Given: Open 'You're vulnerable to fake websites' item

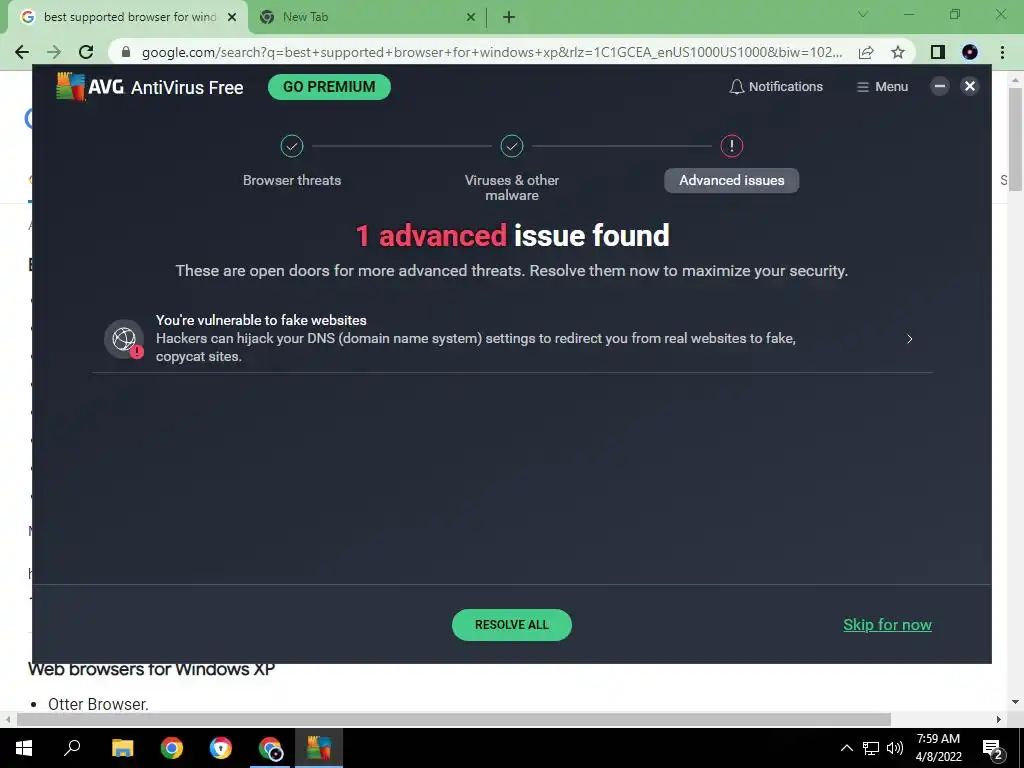Looking at the screenshot, I should (512, 338).
